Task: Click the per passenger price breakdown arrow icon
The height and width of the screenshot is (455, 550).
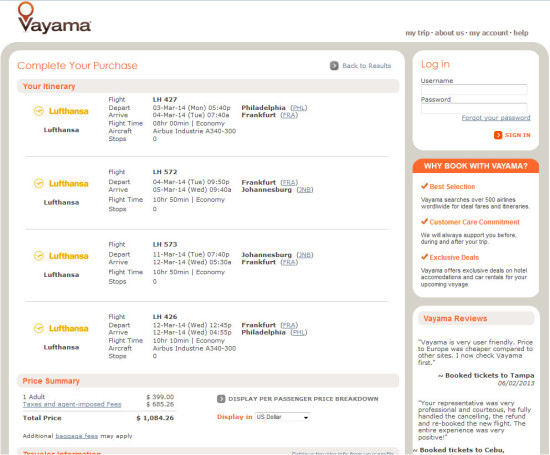Action: pyautogui.click(x=221, y=399)
